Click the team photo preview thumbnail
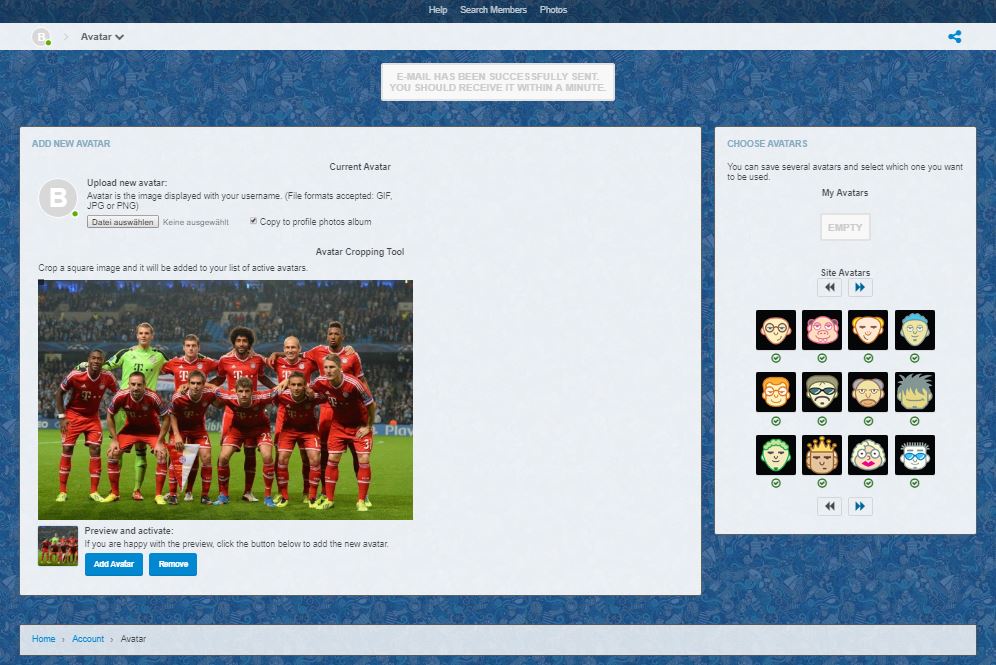Viewport: 996px width, 665px height. pyautogui.click(x=58, y=546)
